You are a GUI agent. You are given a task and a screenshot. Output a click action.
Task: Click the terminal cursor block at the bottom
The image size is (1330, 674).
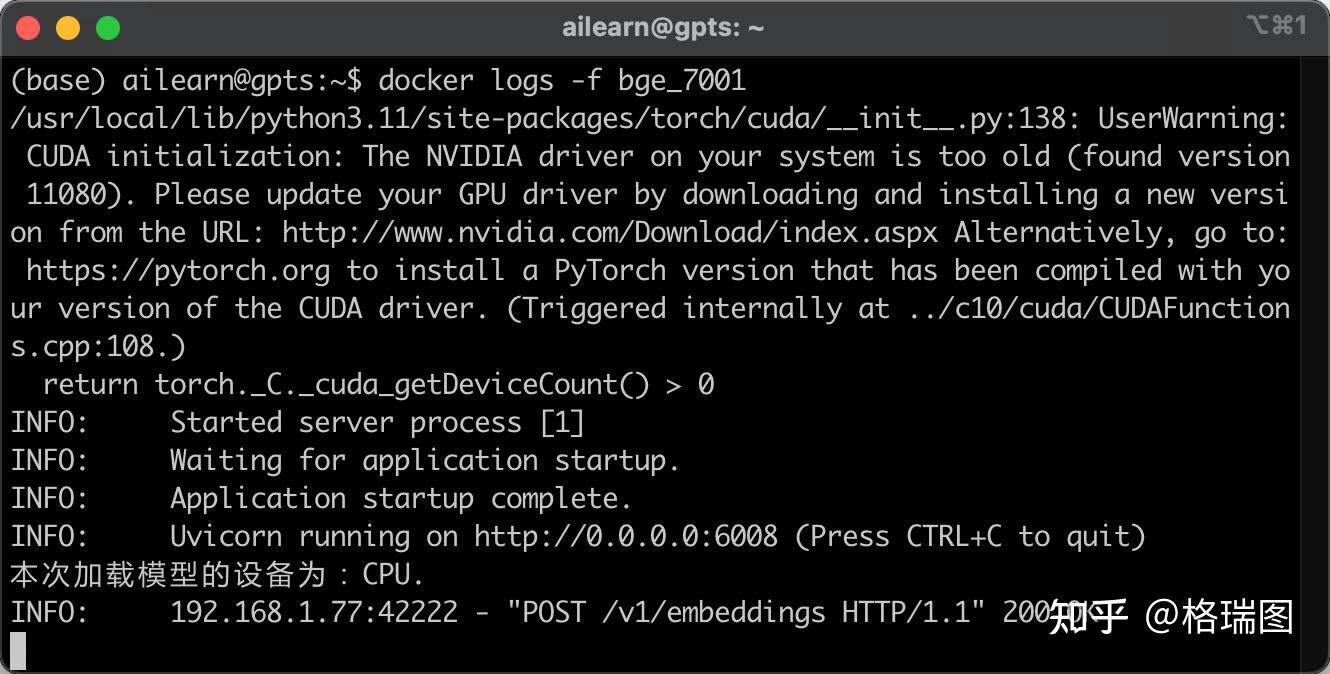tap(18, 650)
